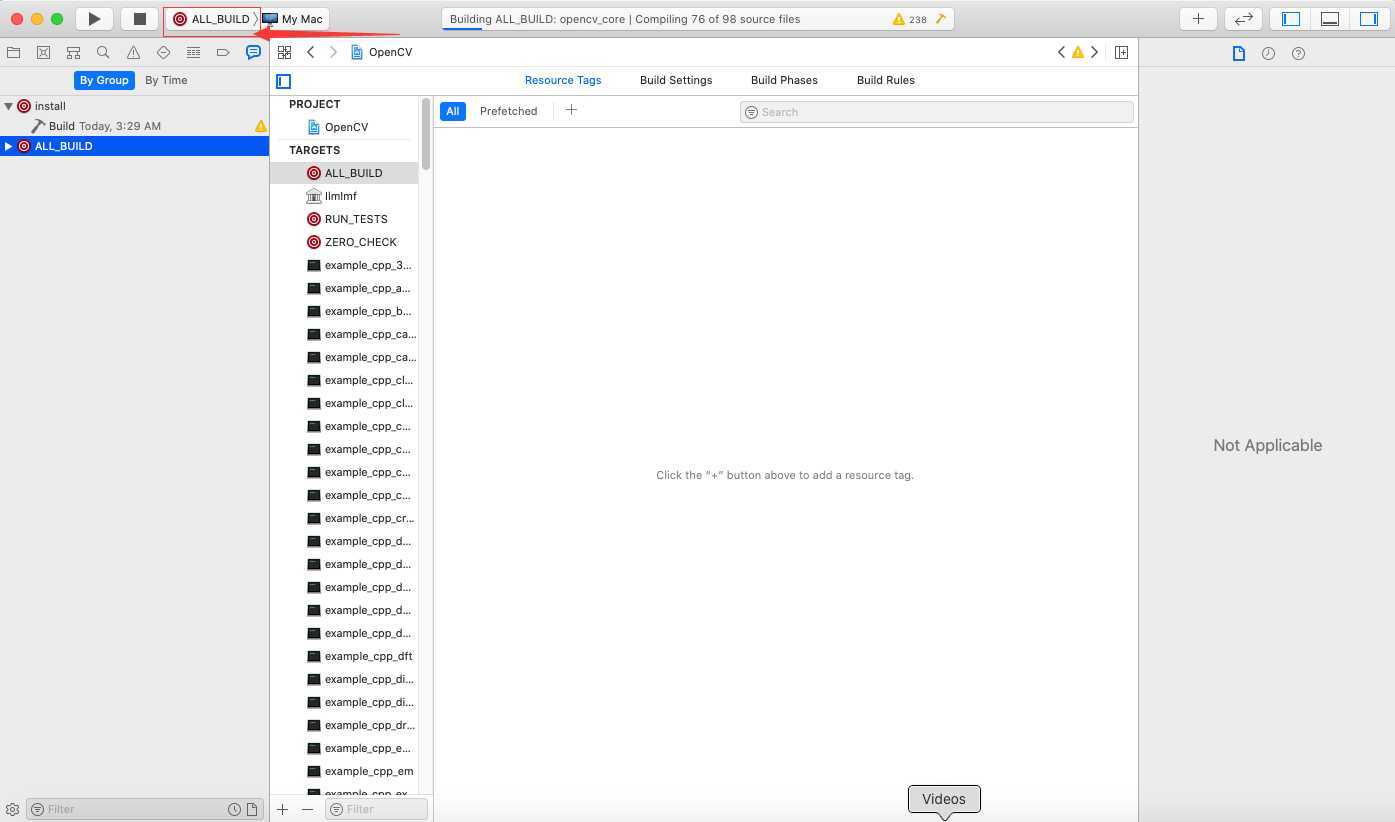Open the Debug navigator
The width and height of the screenshot is (1395, 822).
[193, 52]
